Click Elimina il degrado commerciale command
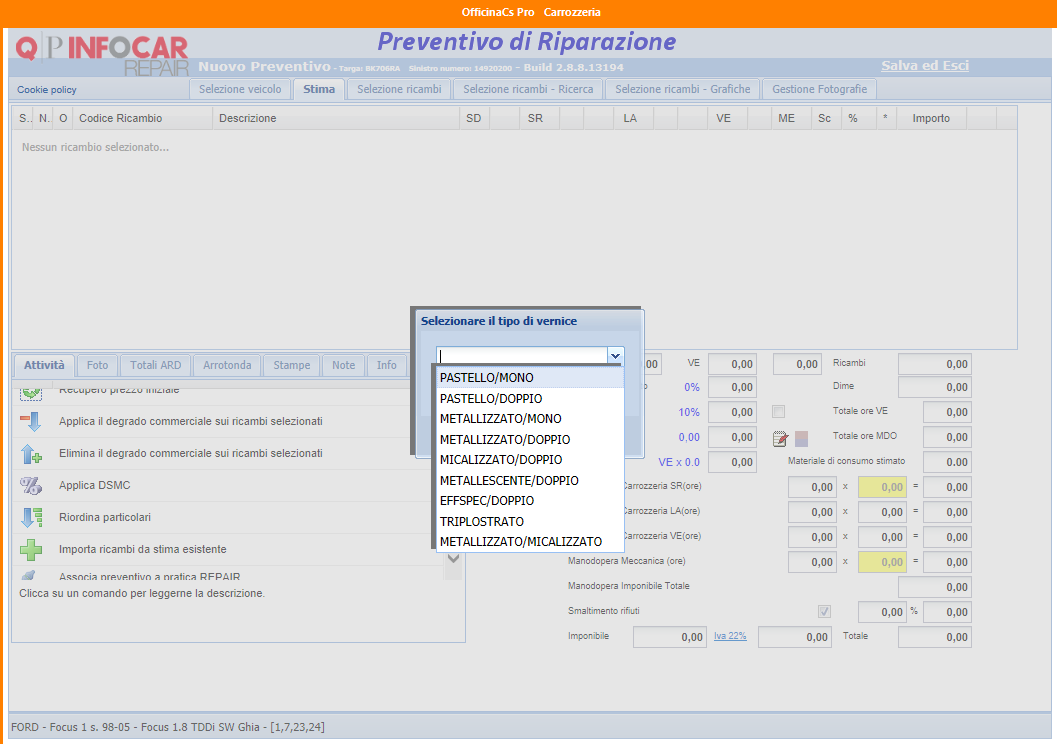 (x=191, y=454)
